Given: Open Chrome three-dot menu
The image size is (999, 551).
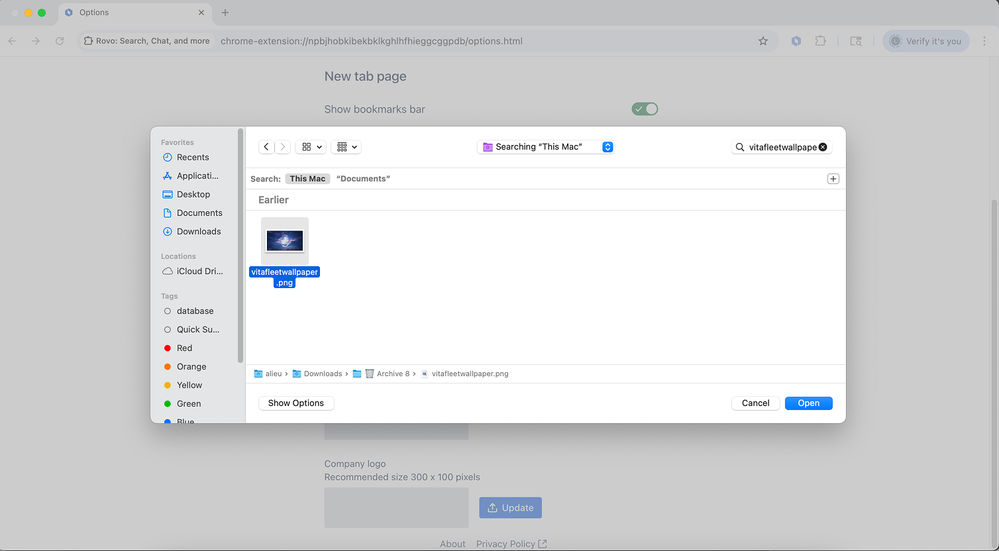Looking at the screenshot, I should [x=984, y=41].
